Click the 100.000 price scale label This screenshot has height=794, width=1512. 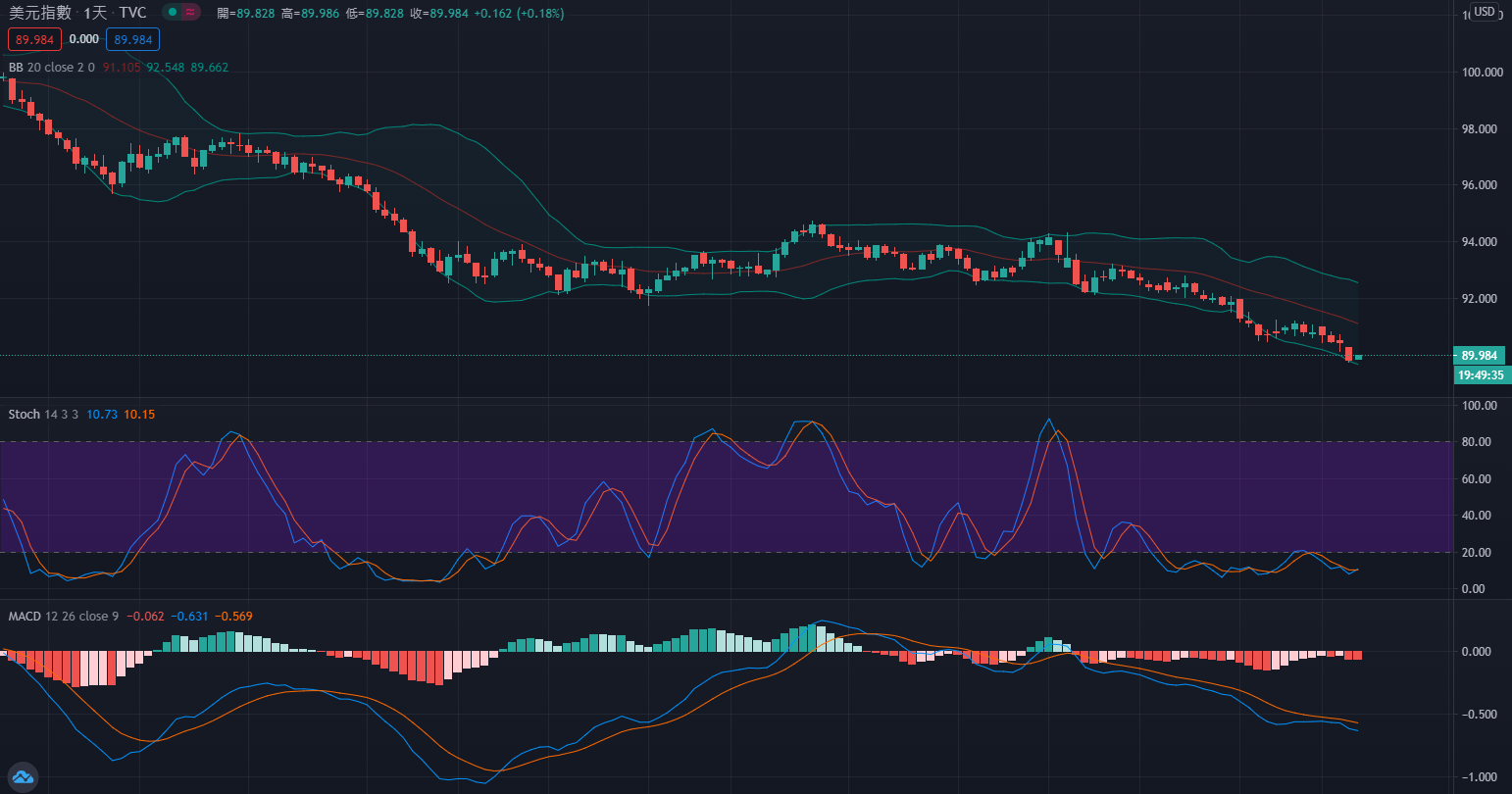(1482, 73)
